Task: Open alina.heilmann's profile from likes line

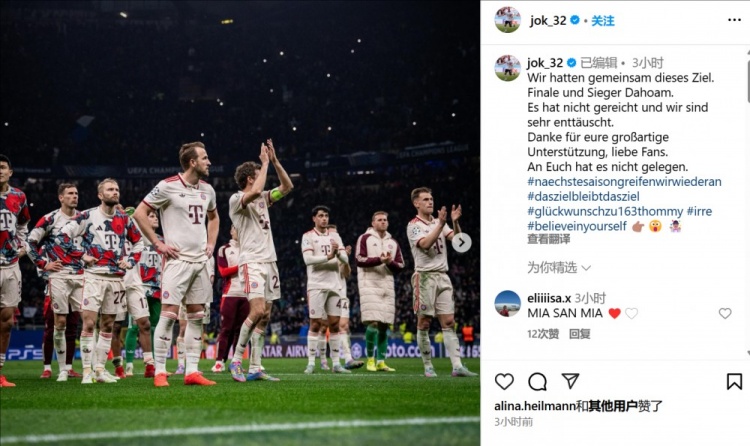Action: [534, 406]
